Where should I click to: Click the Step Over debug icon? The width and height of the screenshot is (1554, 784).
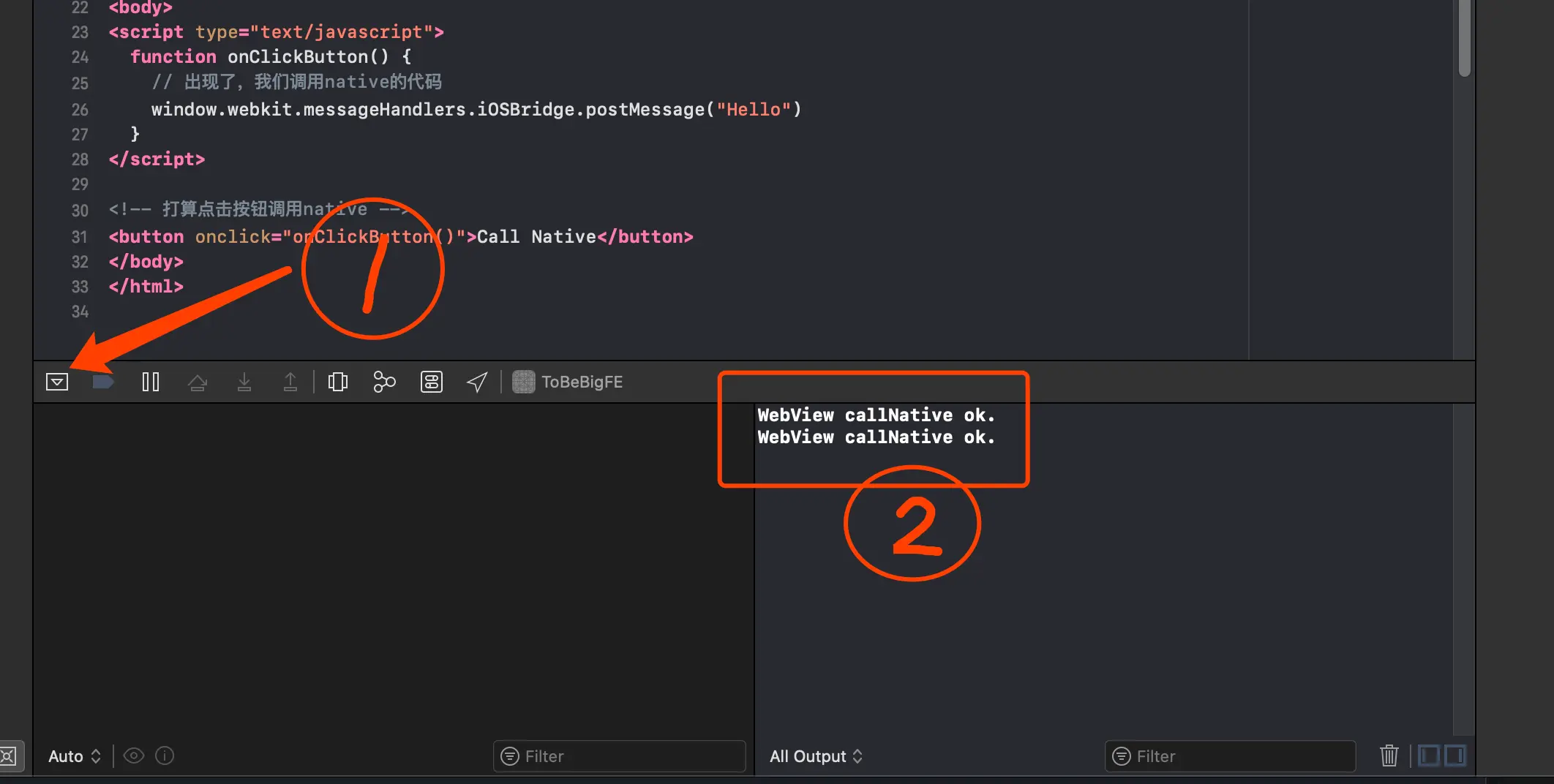(x=198, y=382)
